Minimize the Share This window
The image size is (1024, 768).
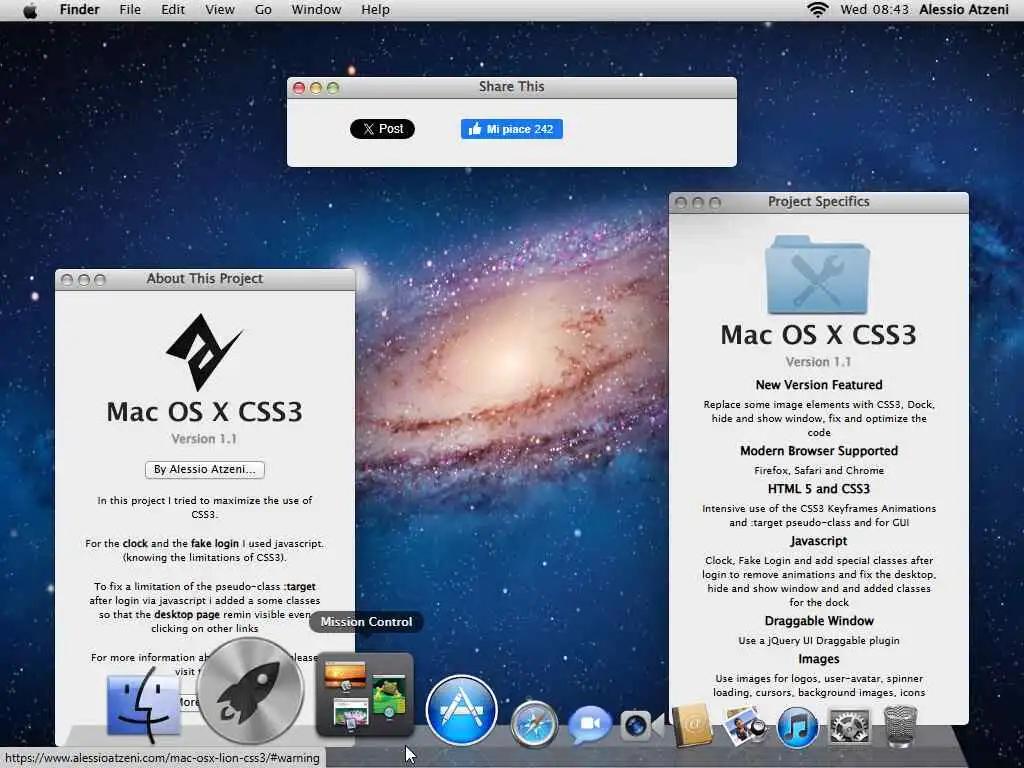(316, 88)
